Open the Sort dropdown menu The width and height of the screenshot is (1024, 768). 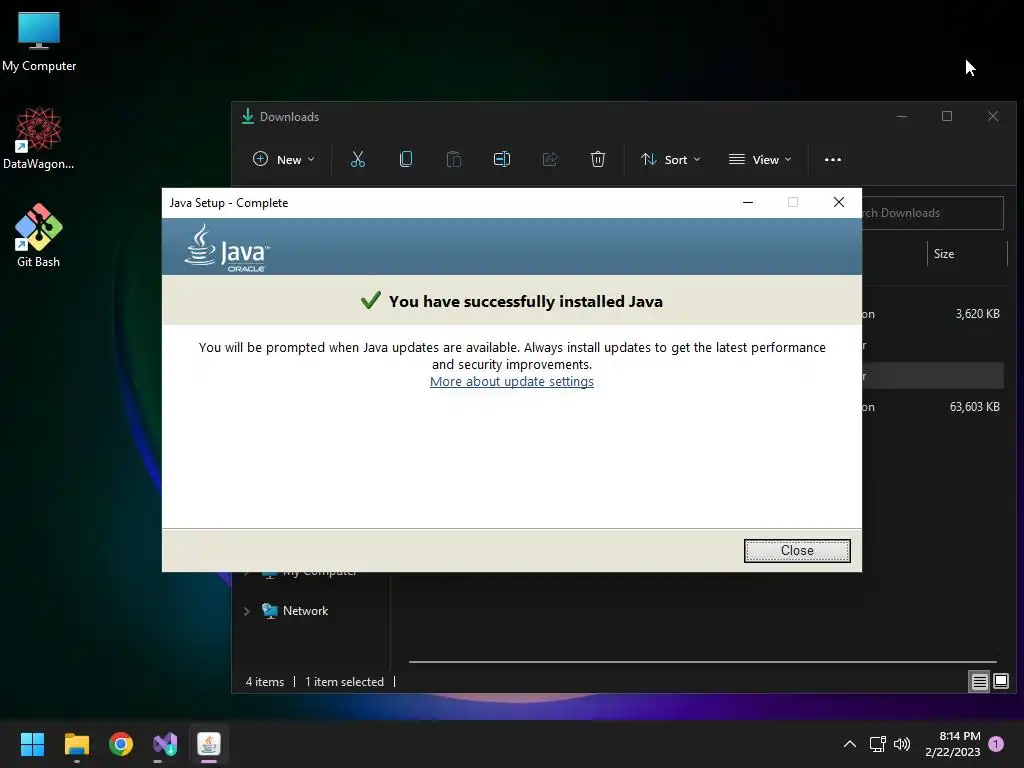pos(671,159)
